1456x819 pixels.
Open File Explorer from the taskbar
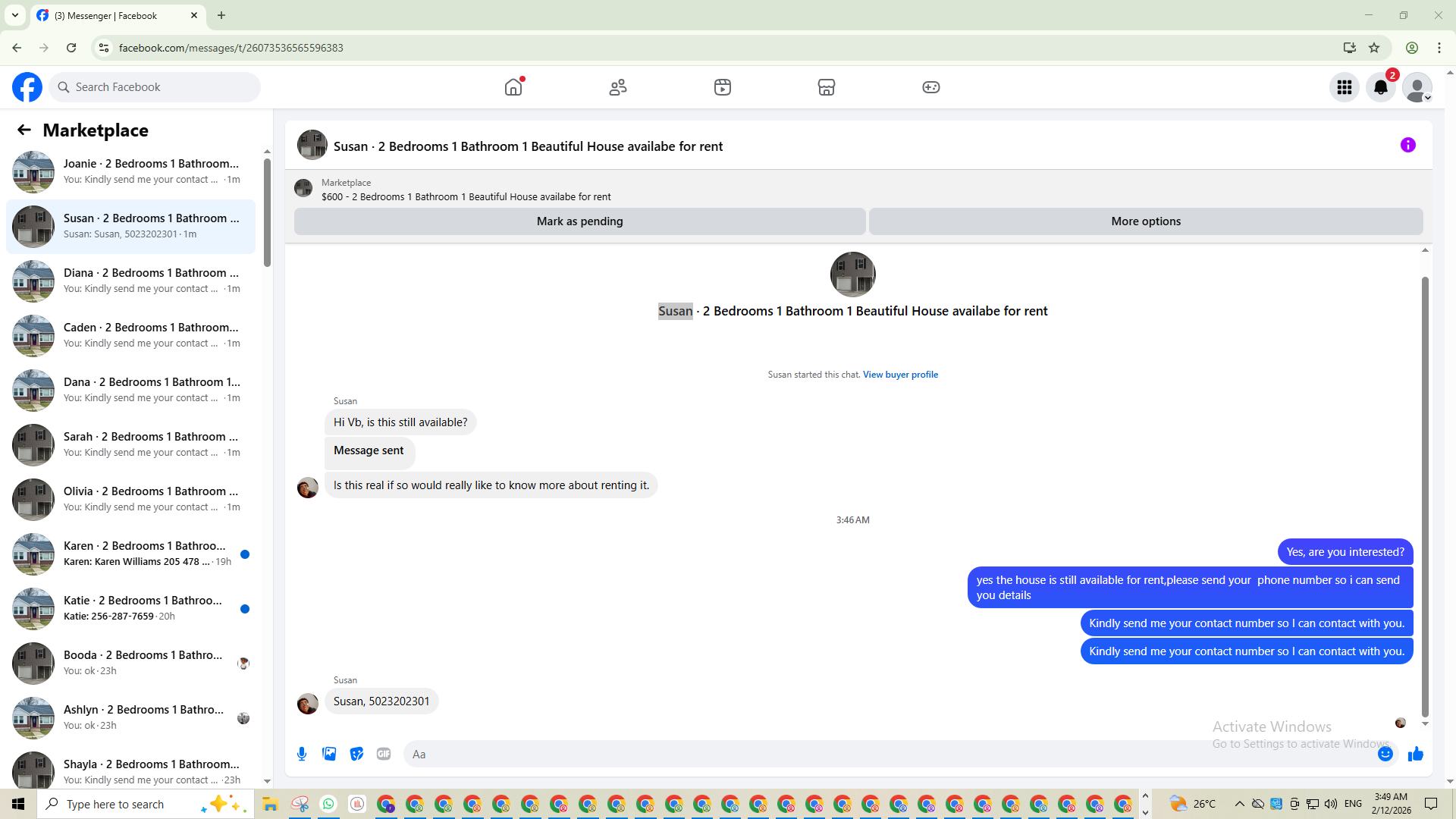point(271,804)
